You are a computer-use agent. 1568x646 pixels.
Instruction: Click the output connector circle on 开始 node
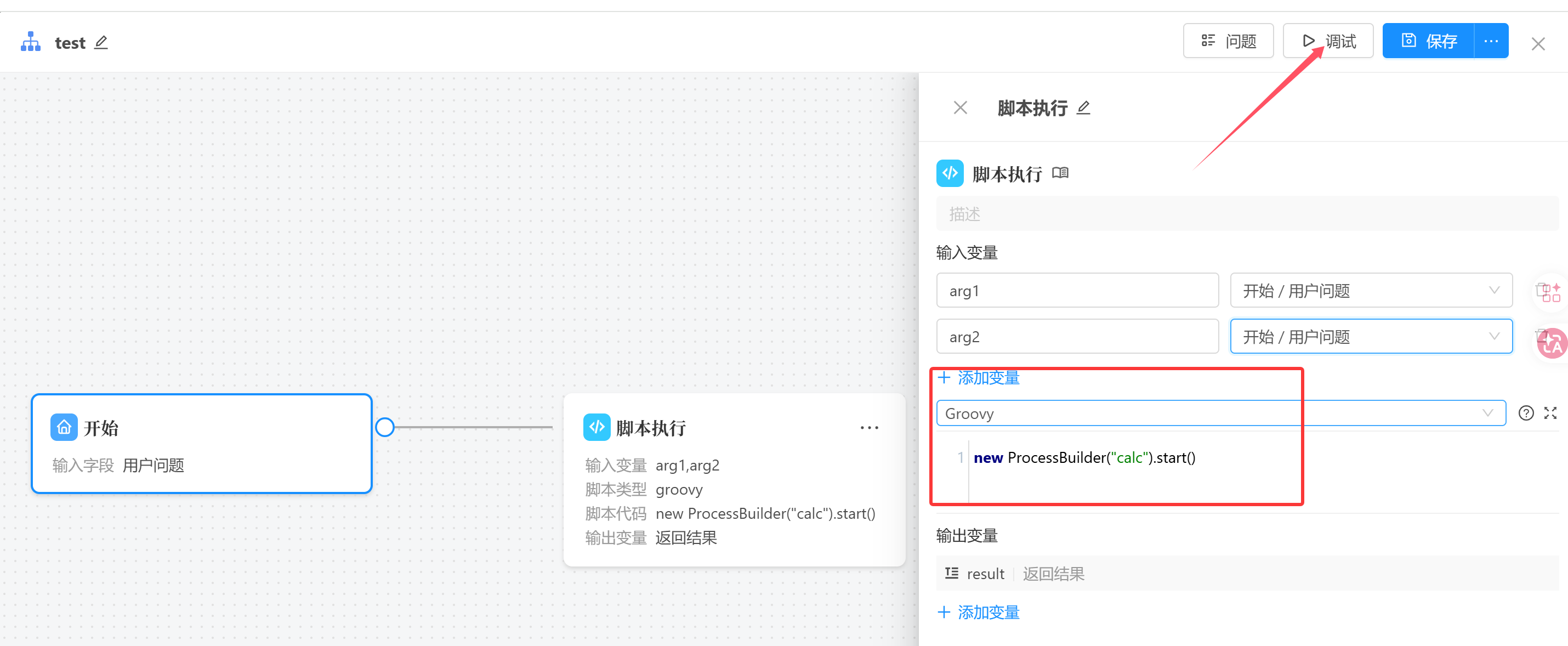pos(385,427)
